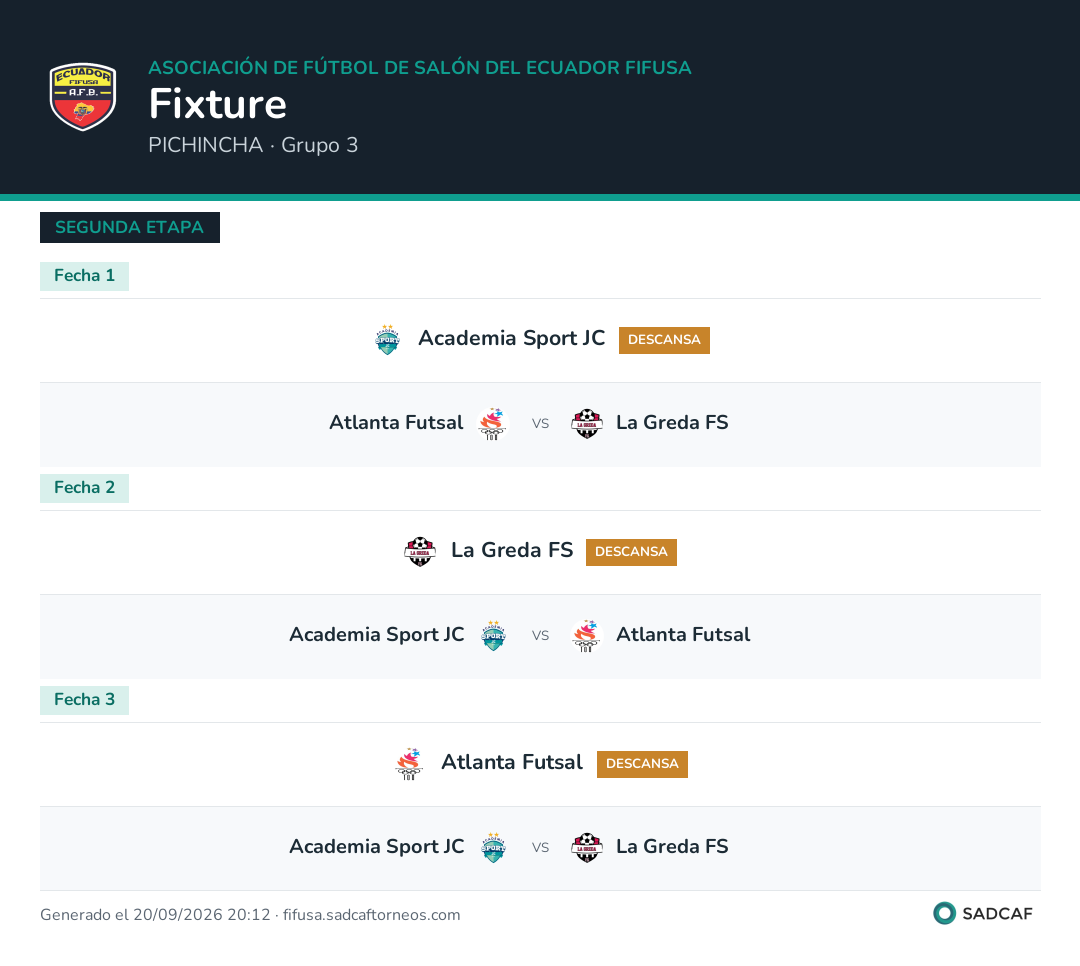Click DESCANSA badge next to Atlanta Futsal

pos(642,764)
